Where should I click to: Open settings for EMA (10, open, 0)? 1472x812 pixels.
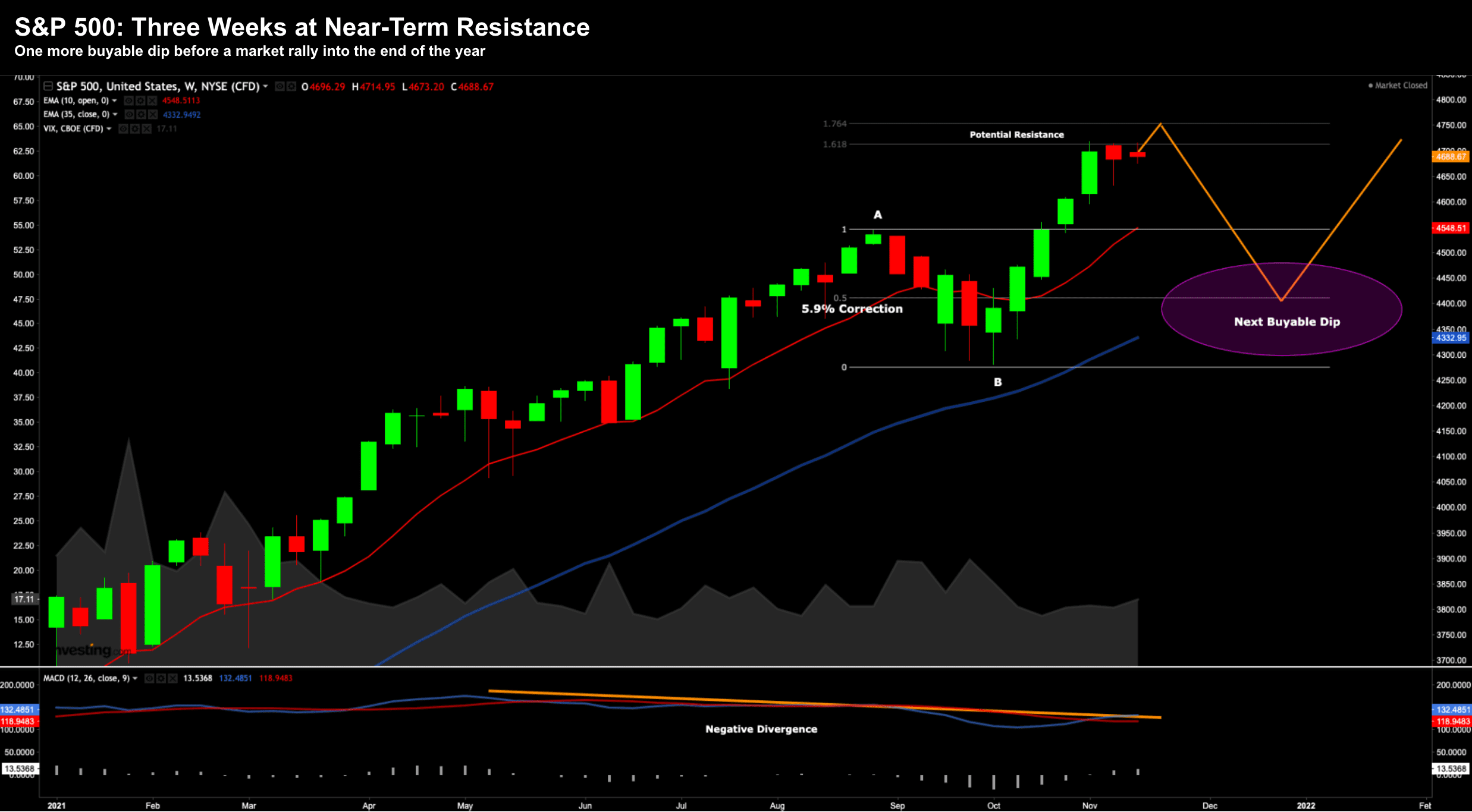[x=140, y=101]
